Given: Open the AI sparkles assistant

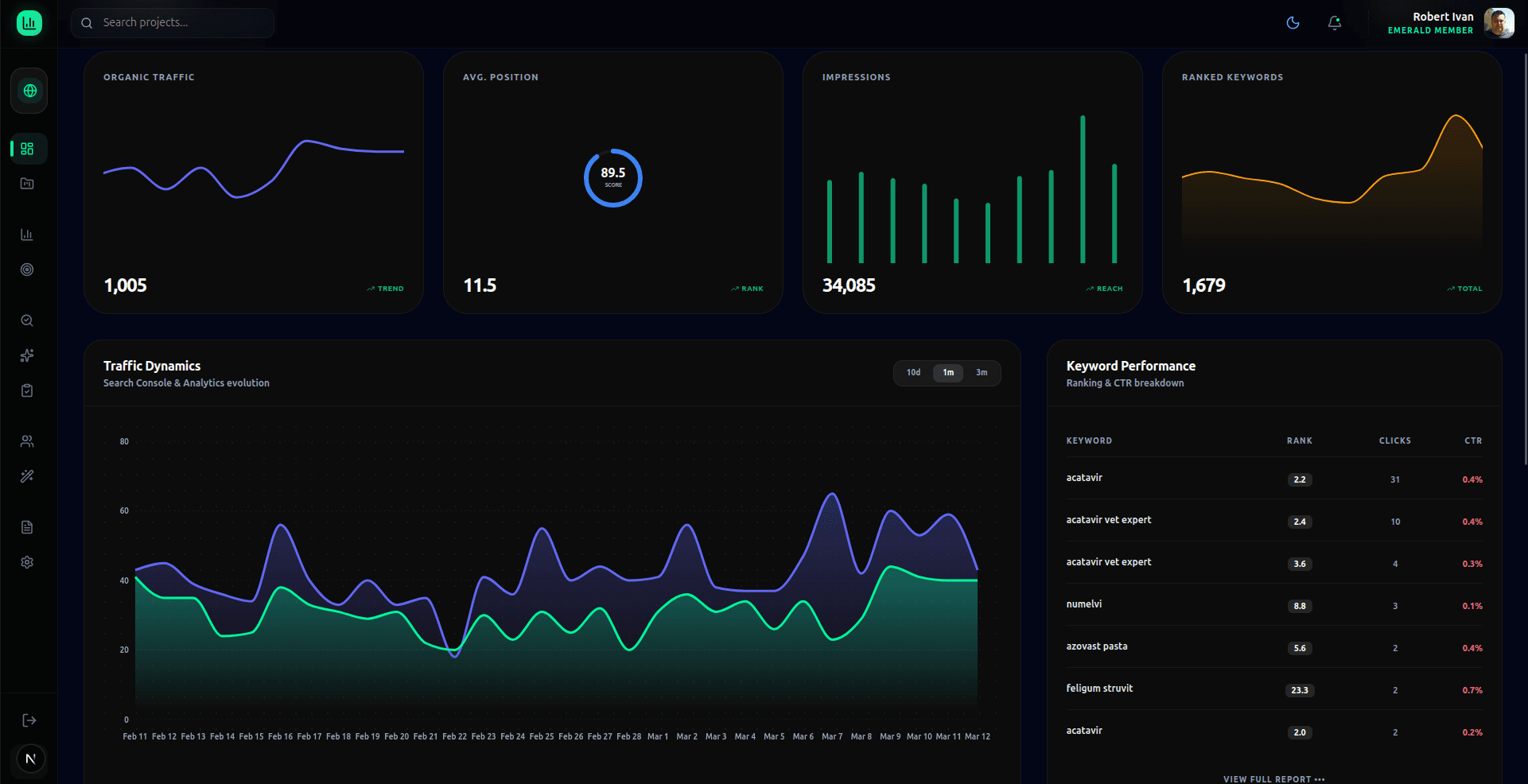Looking at the screenshot, I should tap(27, 355).
